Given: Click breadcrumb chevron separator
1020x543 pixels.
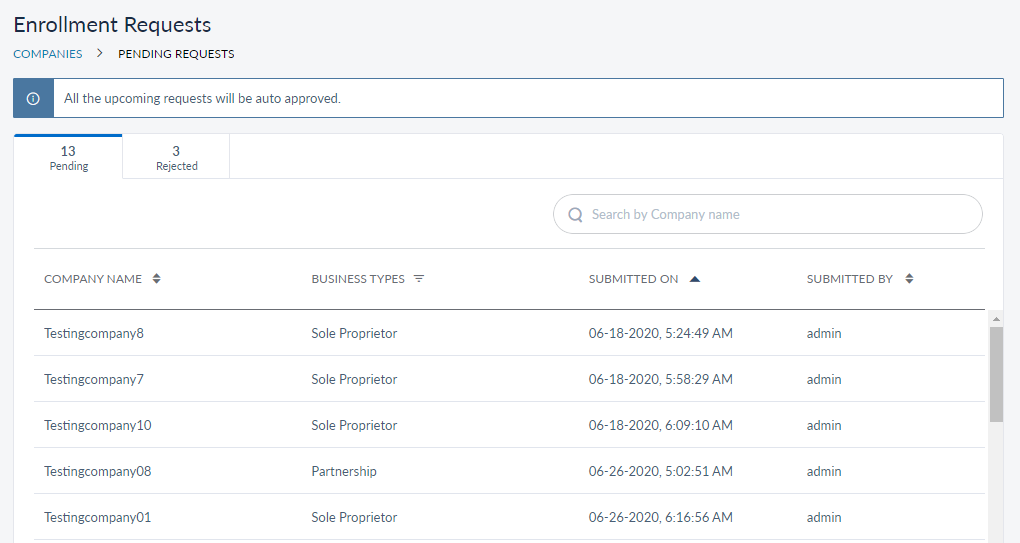Looking at the screenshot, I should pyautogui.click(x=100, y=54).
